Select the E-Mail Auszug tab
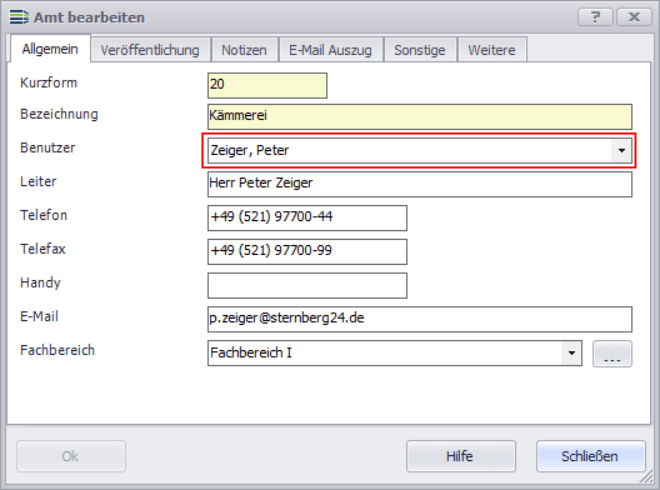 [x=330, y=50]
